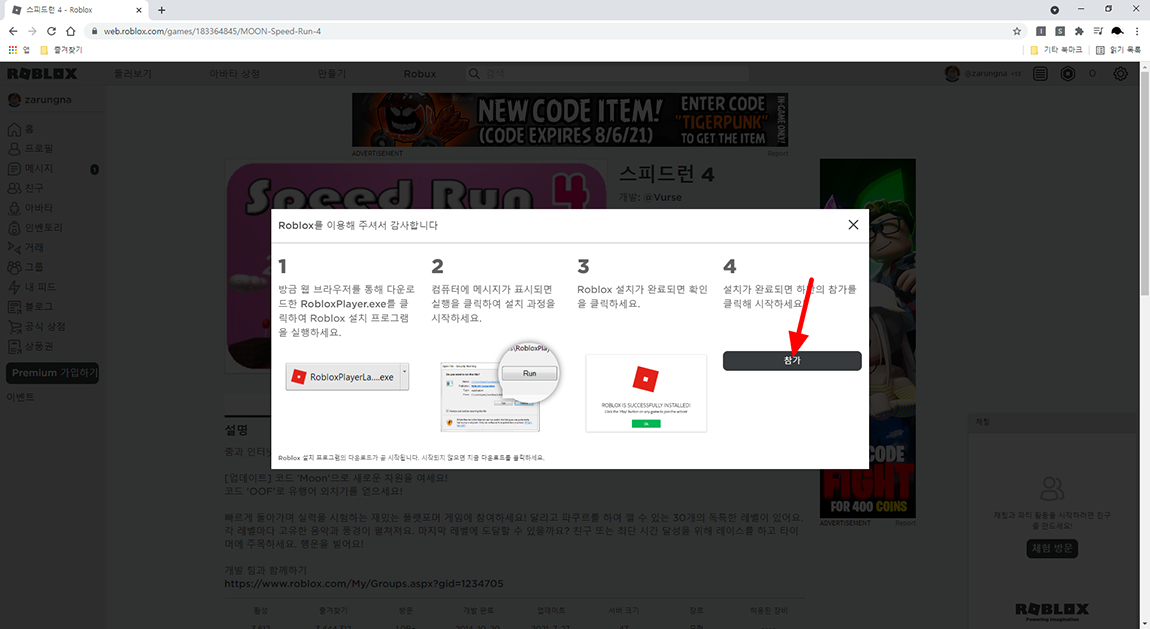The image size is (1150, 629).
Task: Open the 기타 북마크 folder
Action: 1056,50
